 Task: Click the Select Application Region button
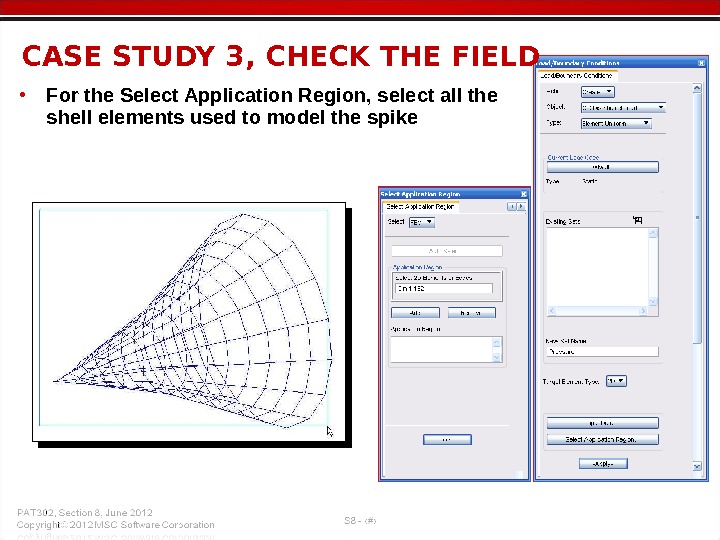tap(602, 439)
